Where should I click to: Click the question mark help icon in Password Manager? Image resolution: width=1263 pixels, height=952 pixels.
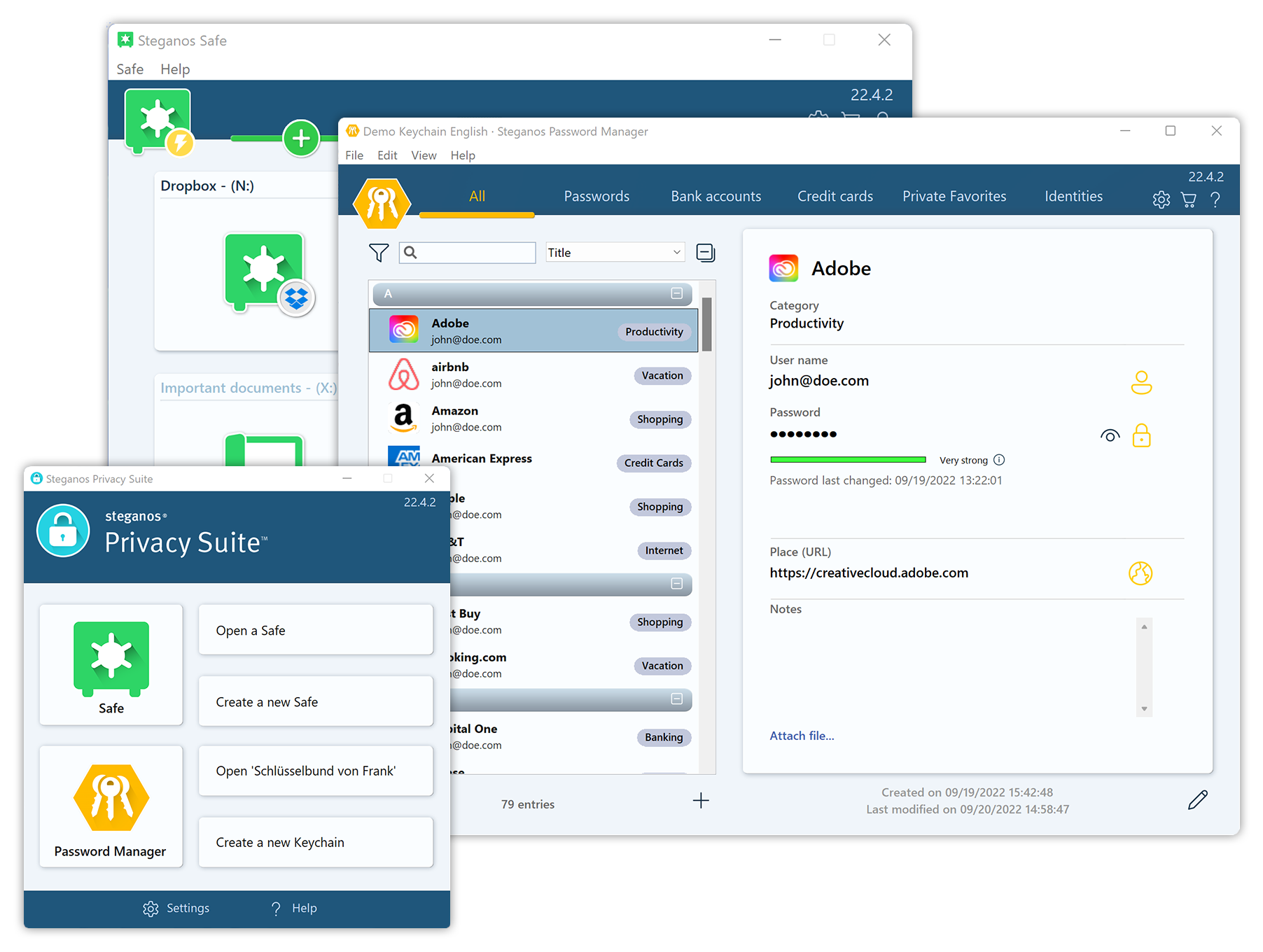[x=1215, y=199]
